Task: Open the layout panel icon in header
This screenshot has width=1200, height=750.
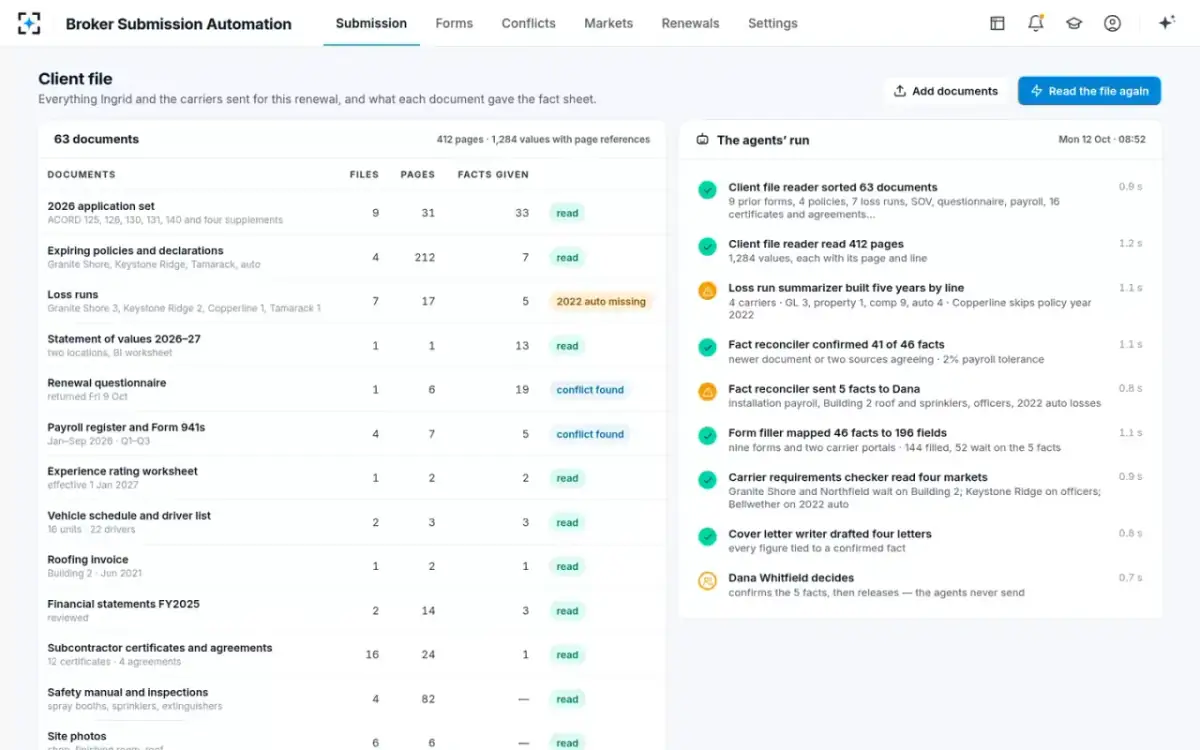Action: (x=997, y=23)
